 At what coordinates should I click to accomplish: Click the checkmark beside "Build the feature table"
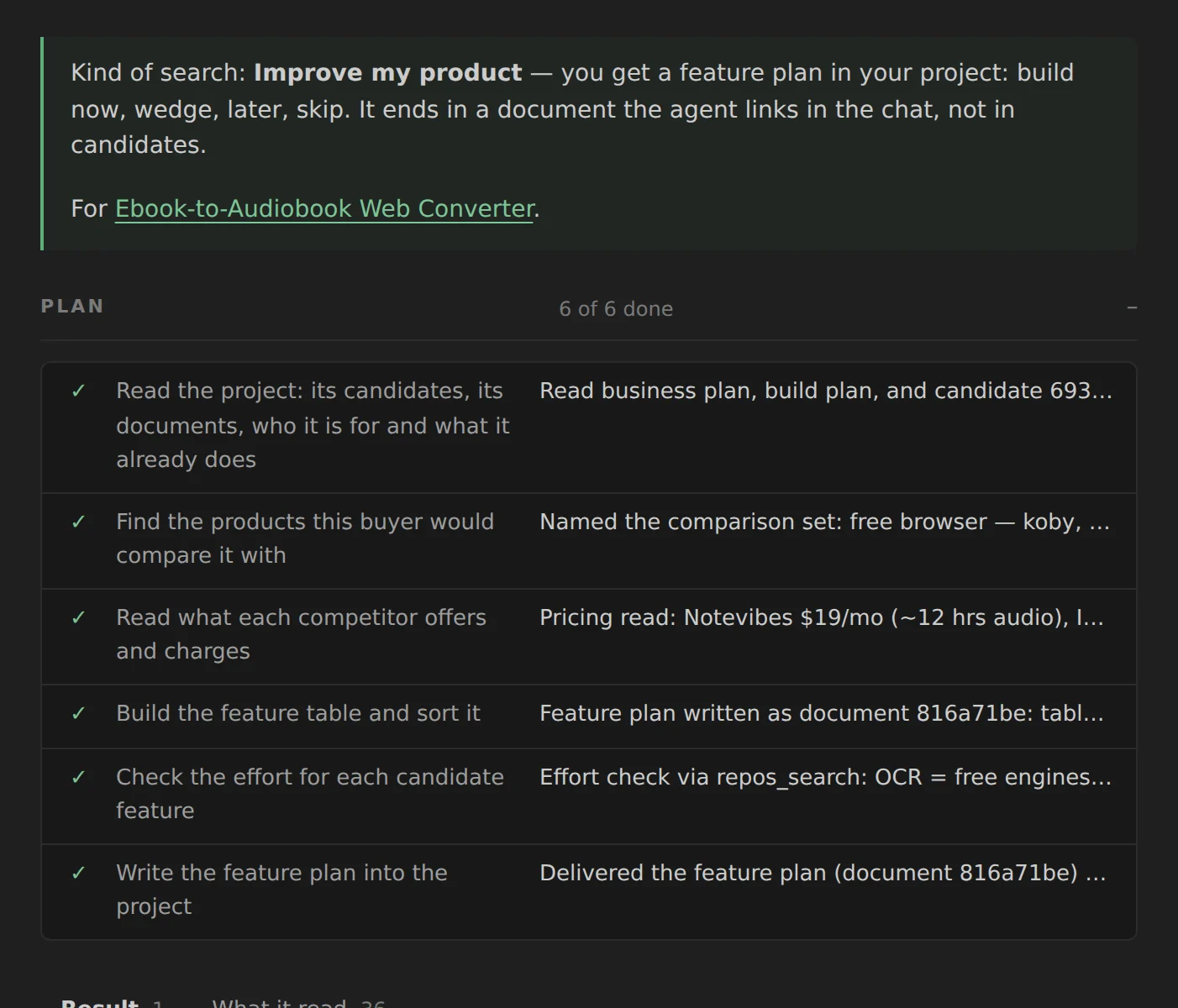coord(79,713)
